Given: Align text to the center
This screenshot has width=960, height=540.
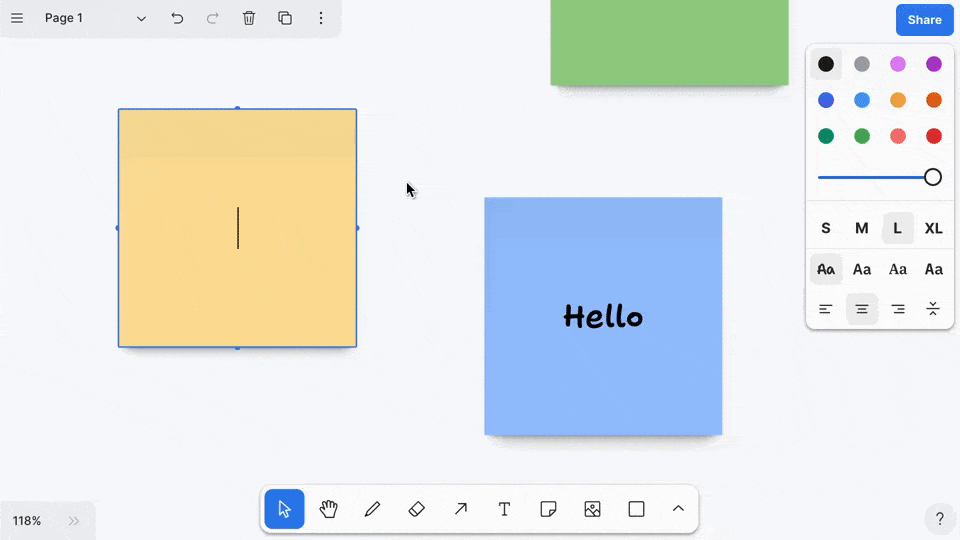Looking at the screenshot, I should coord(862,309).
